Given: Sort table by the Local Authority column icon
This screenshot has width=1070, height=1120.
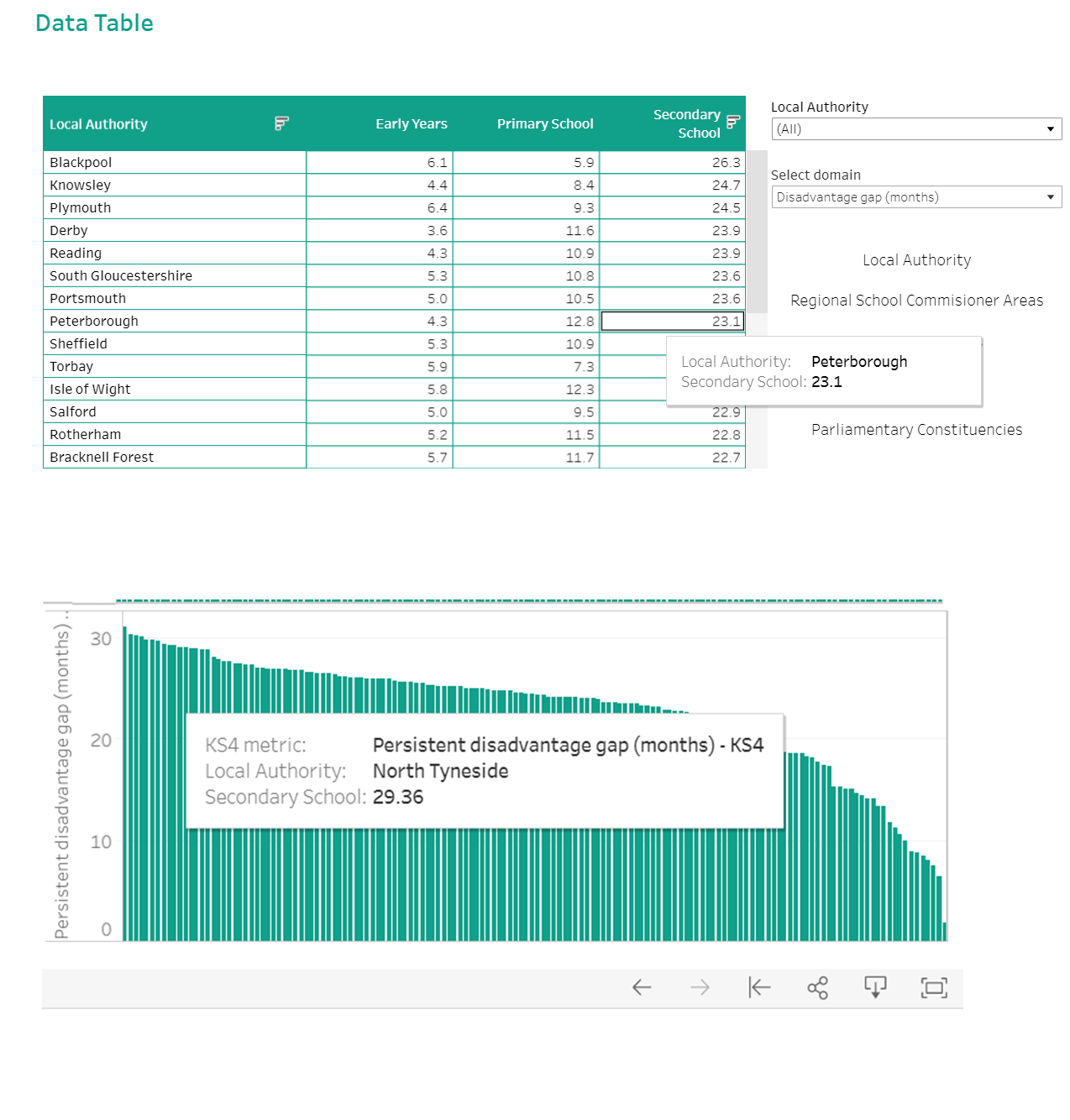Looking at the screenshot, I should pyautogui.click(x=281, y=123).
